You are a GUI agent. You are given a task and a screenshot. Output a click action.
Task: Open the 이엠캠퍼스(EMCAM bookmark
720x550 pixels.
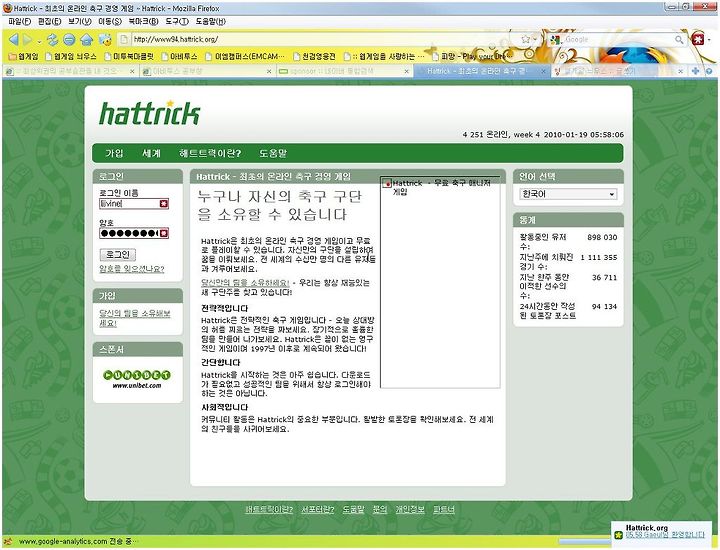245,56
